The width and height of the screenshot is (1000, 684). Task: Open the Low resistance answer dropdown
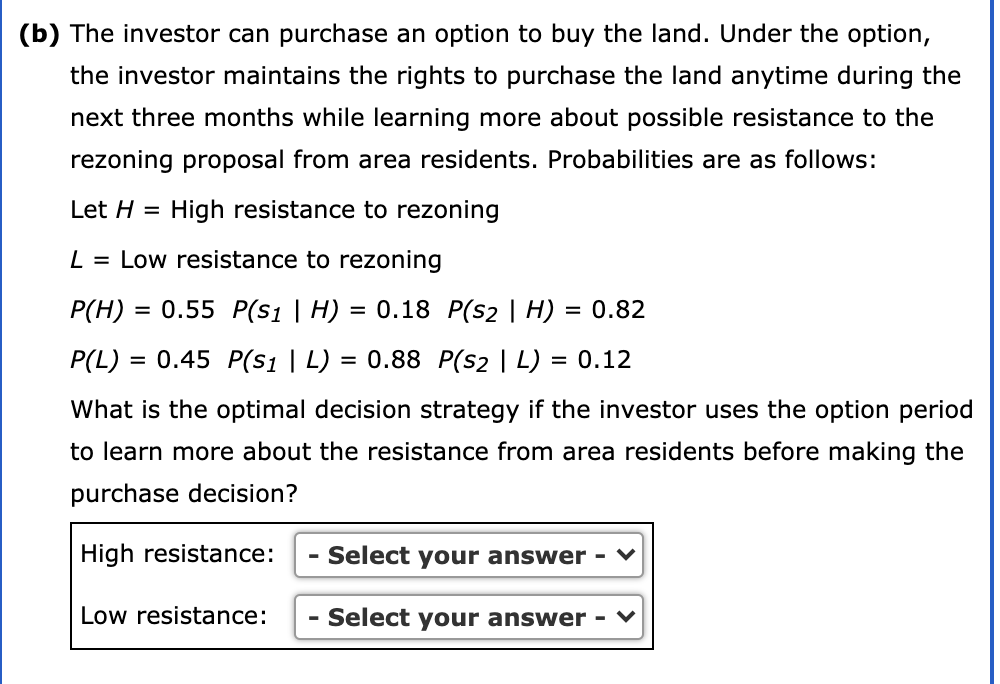click(x=468, y=617)
